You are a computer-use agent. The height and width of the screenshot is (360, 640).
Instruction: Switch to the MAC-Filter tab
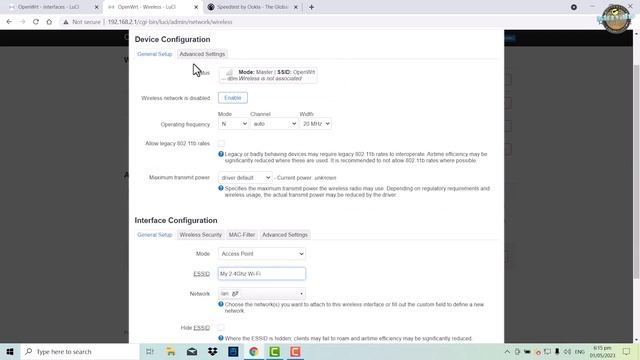tap(242, 235)
